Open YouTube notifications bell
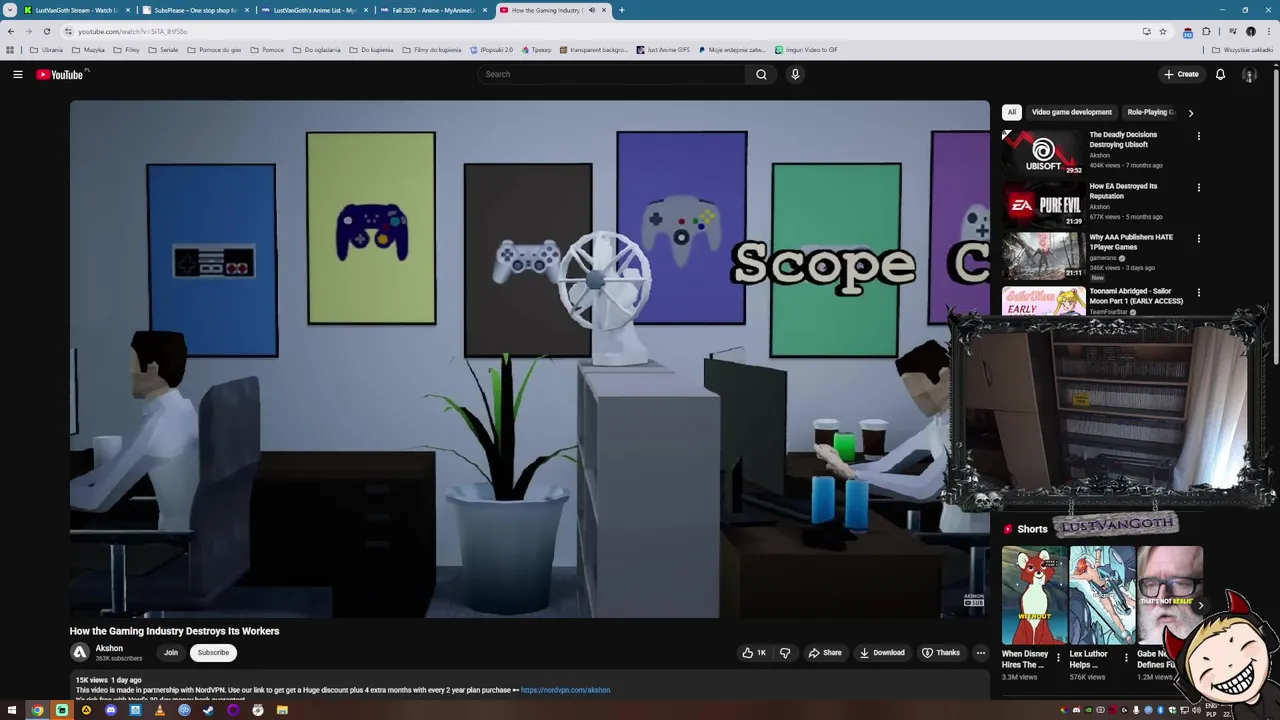The image size is (1280, 720). pyautogui.click(x=1220, y=74)
